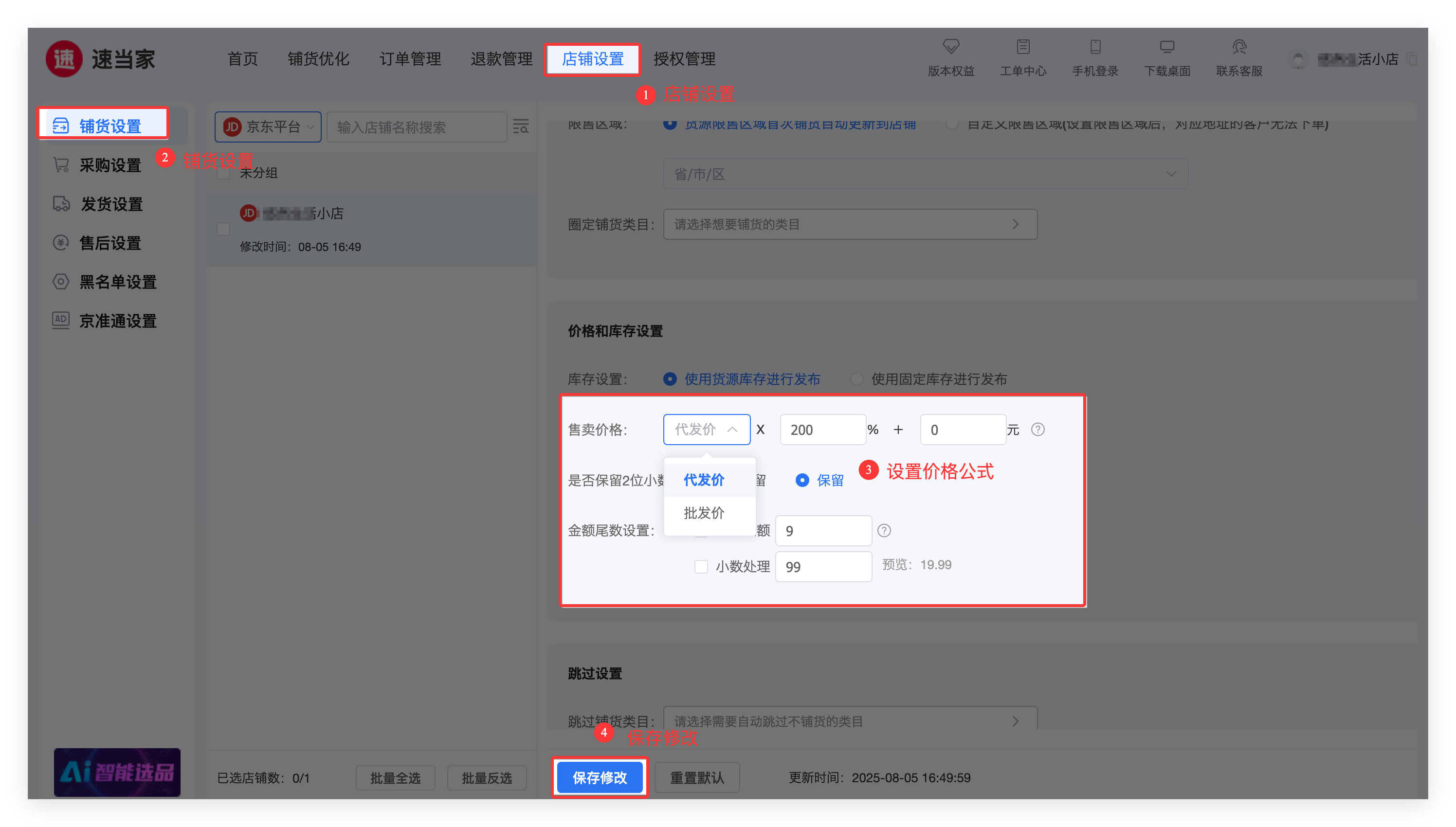Viewport: 1456px width, 827px height.
Task: Choose 批发价 from the price dropdown
Action: tap(704, 513)
